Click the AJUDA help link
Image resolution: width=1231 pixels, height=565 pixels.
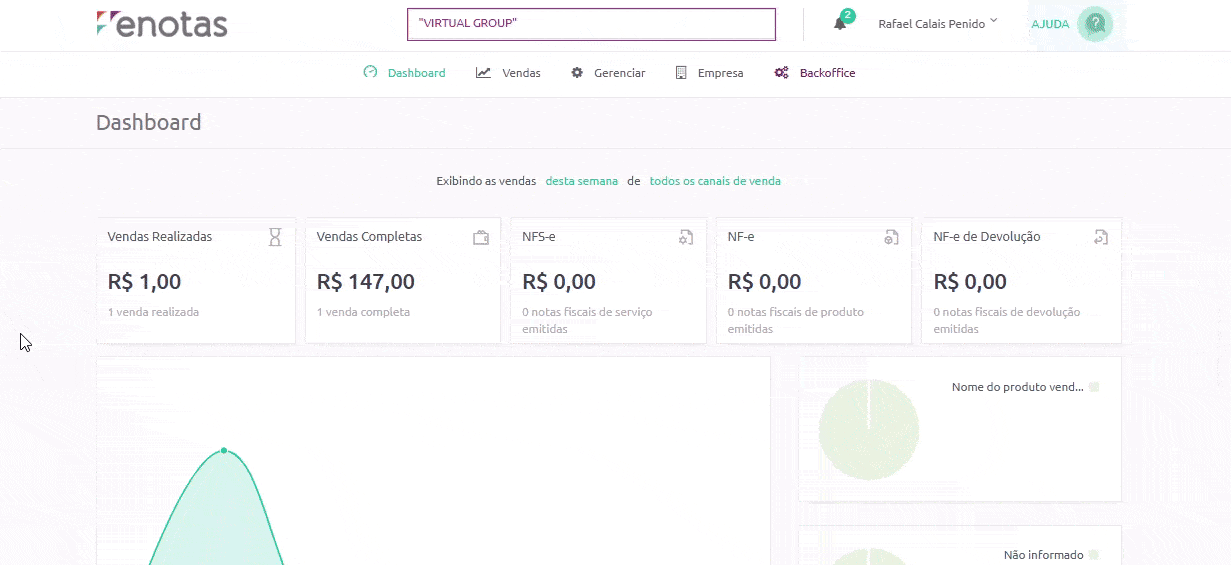click(1050, 24)
